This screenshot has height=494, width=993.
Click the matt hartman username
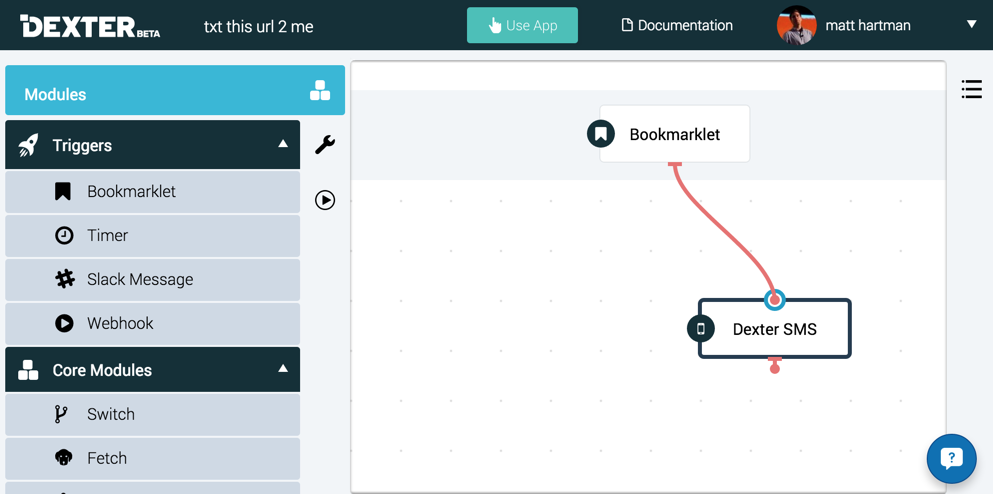pyautogui.click(x=868, y=25)
